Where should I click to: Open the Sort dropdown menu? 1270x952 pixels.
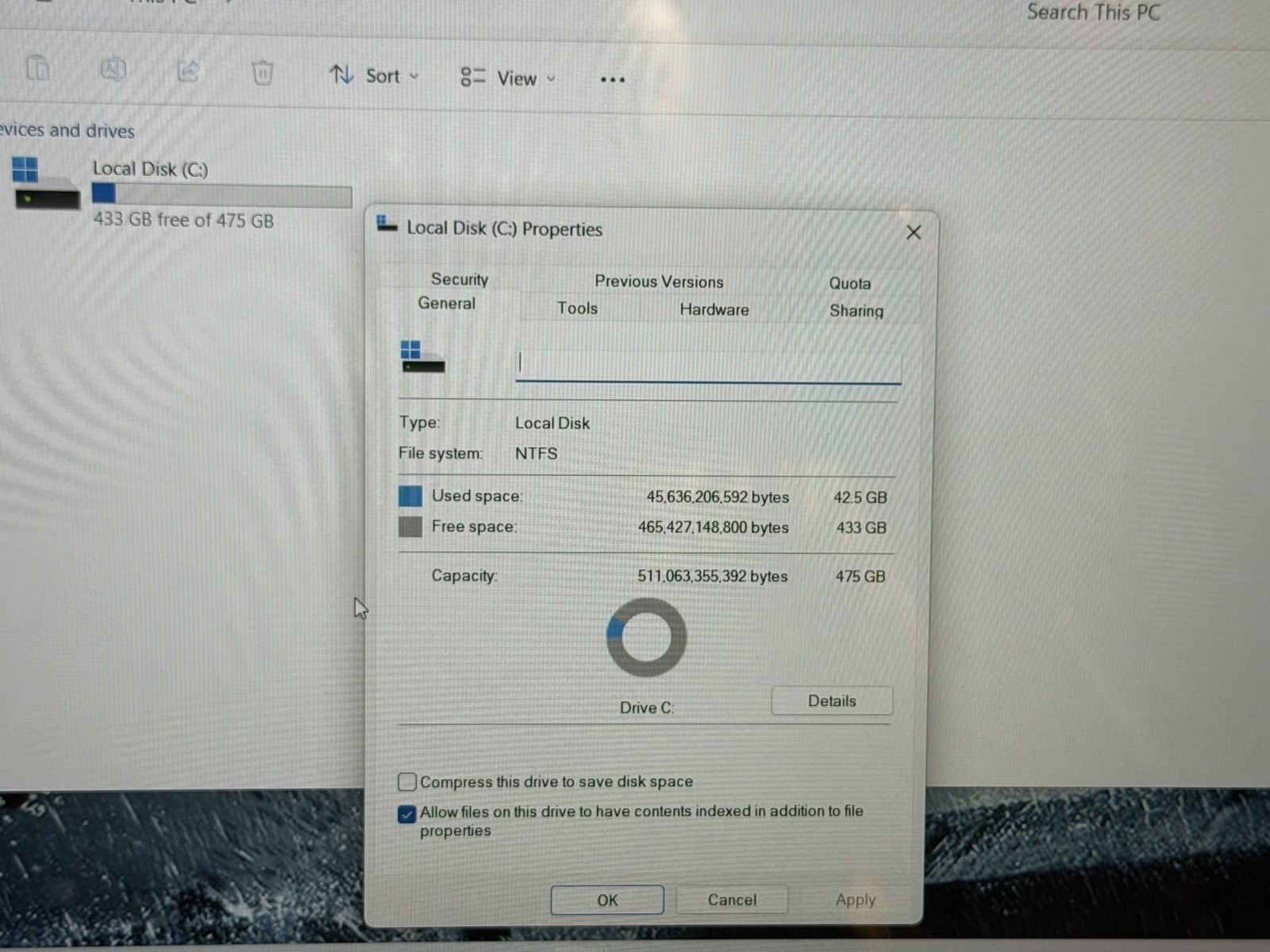coord(374,76)
